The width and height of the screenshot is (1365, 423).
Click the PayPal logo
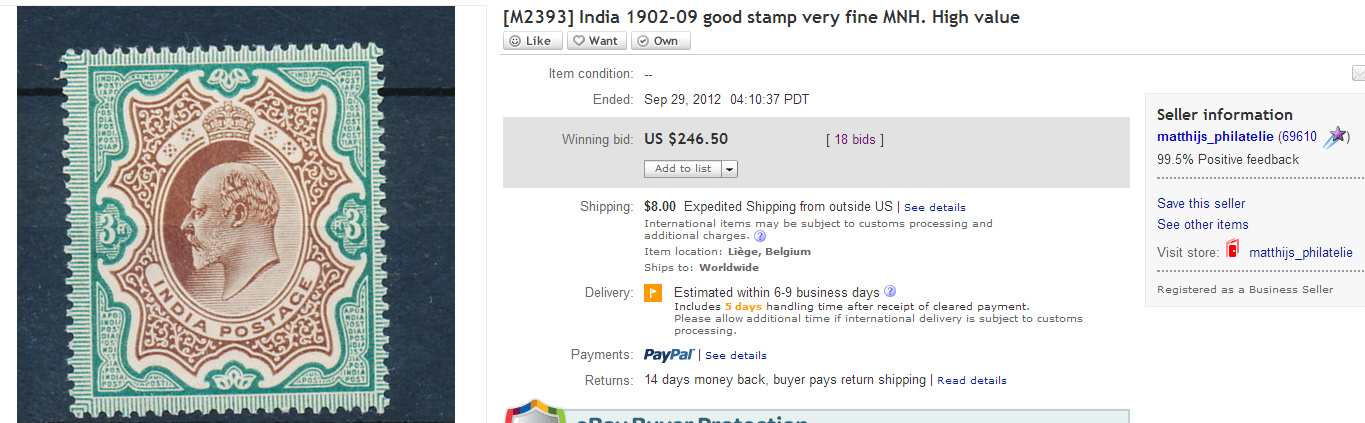click(669, 355)
